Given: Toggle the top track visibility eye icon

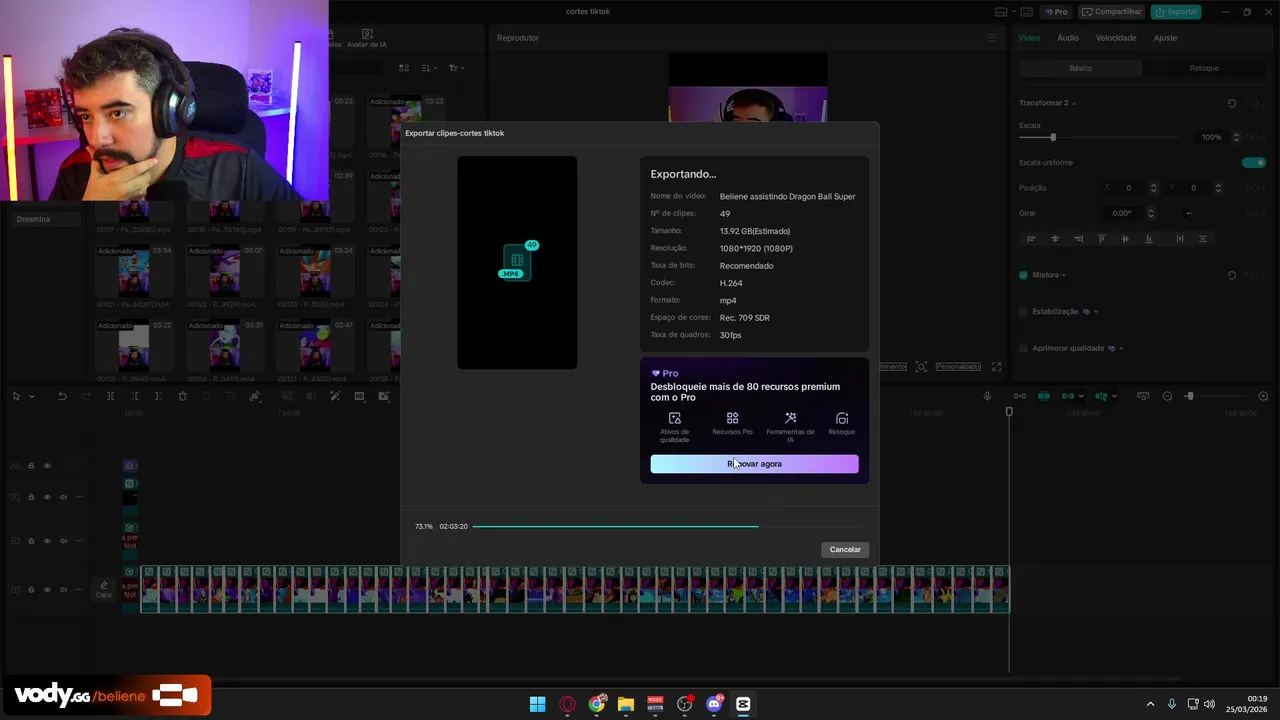Looking at the screenshot, I should click(x=47, y=465).
